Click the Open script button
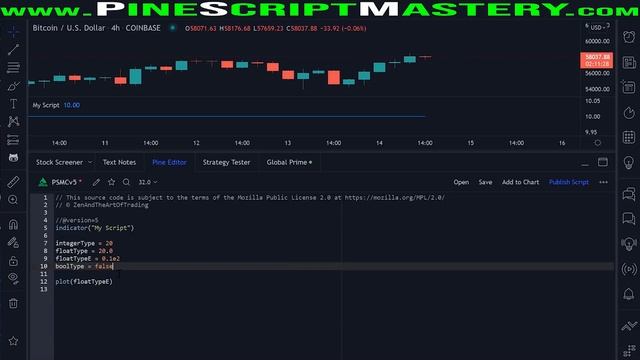Screen dimensions: 640x360 [461, 182]
